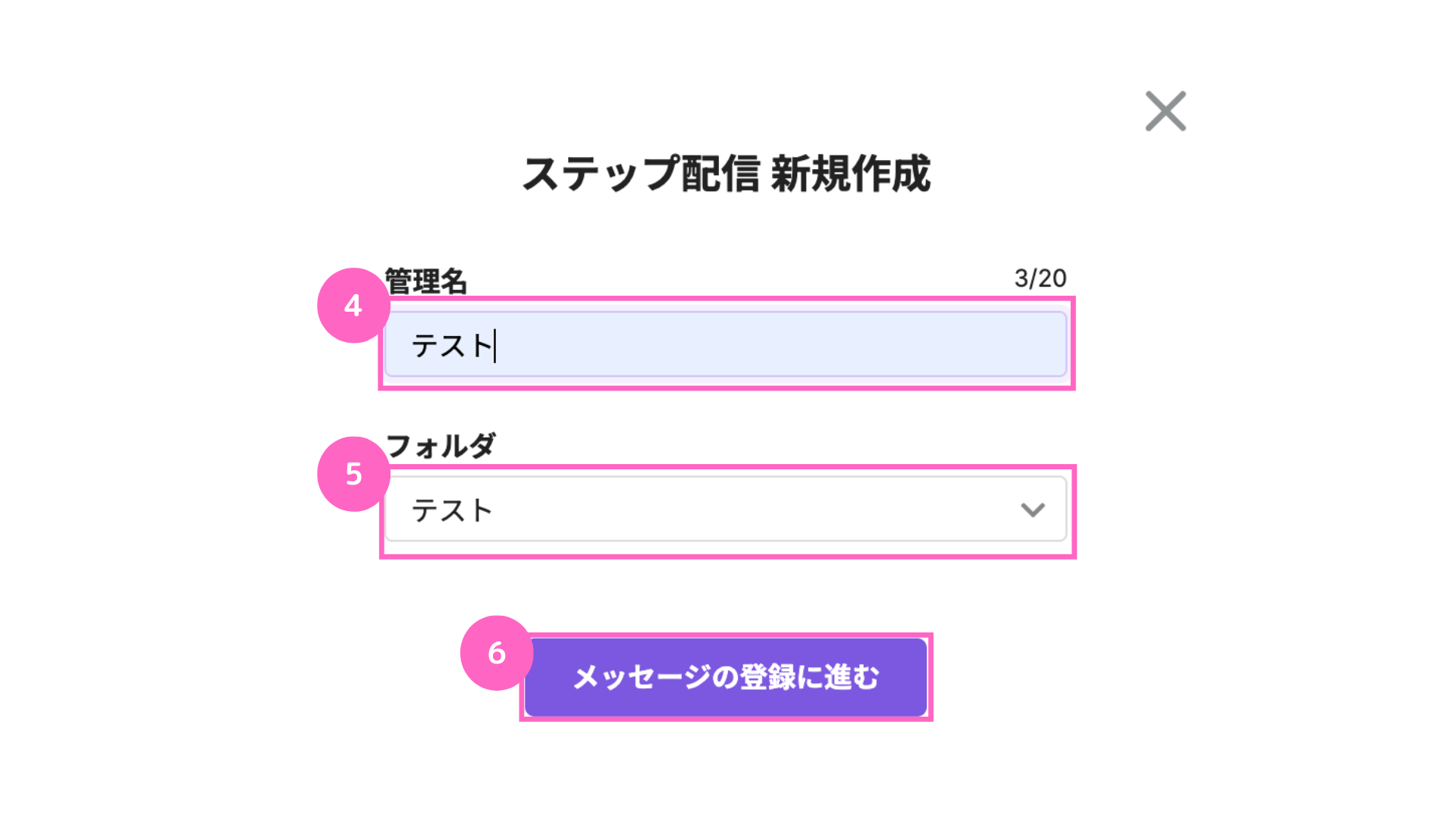Click the gray X icon at top right
Screen dimensions: 1456x819
click(1166, 111)
